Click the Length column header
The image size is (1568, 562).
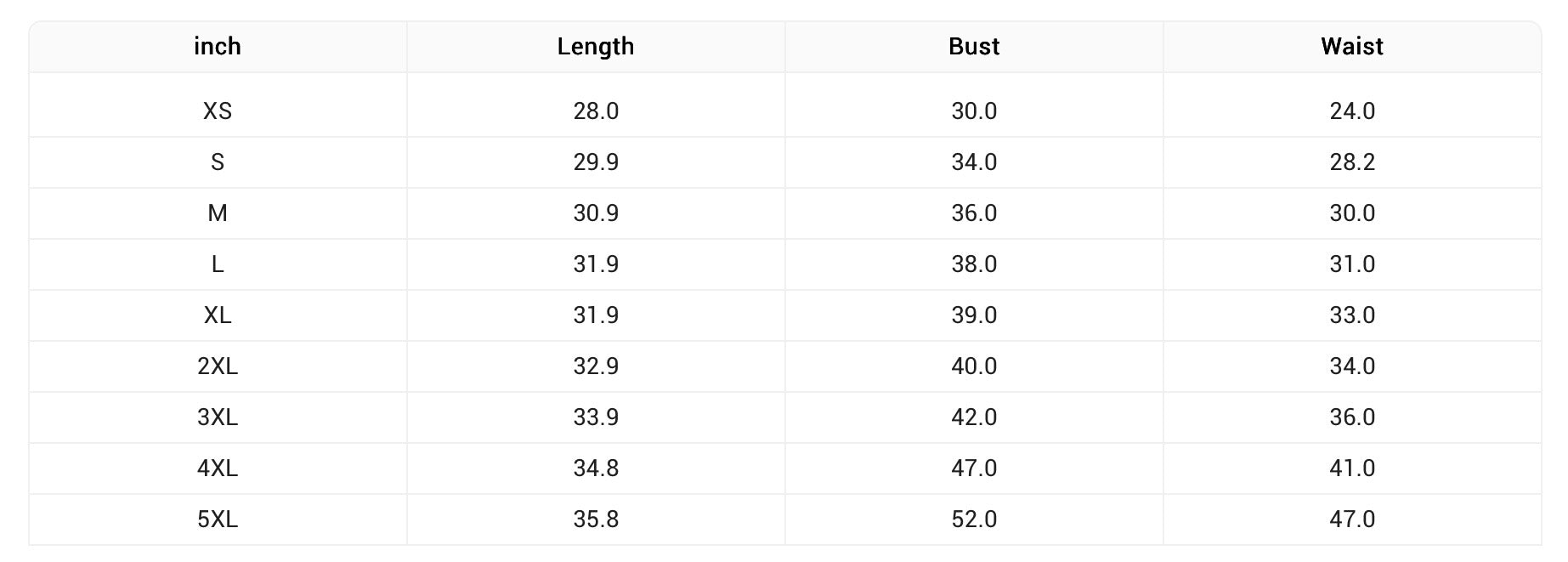596,47
